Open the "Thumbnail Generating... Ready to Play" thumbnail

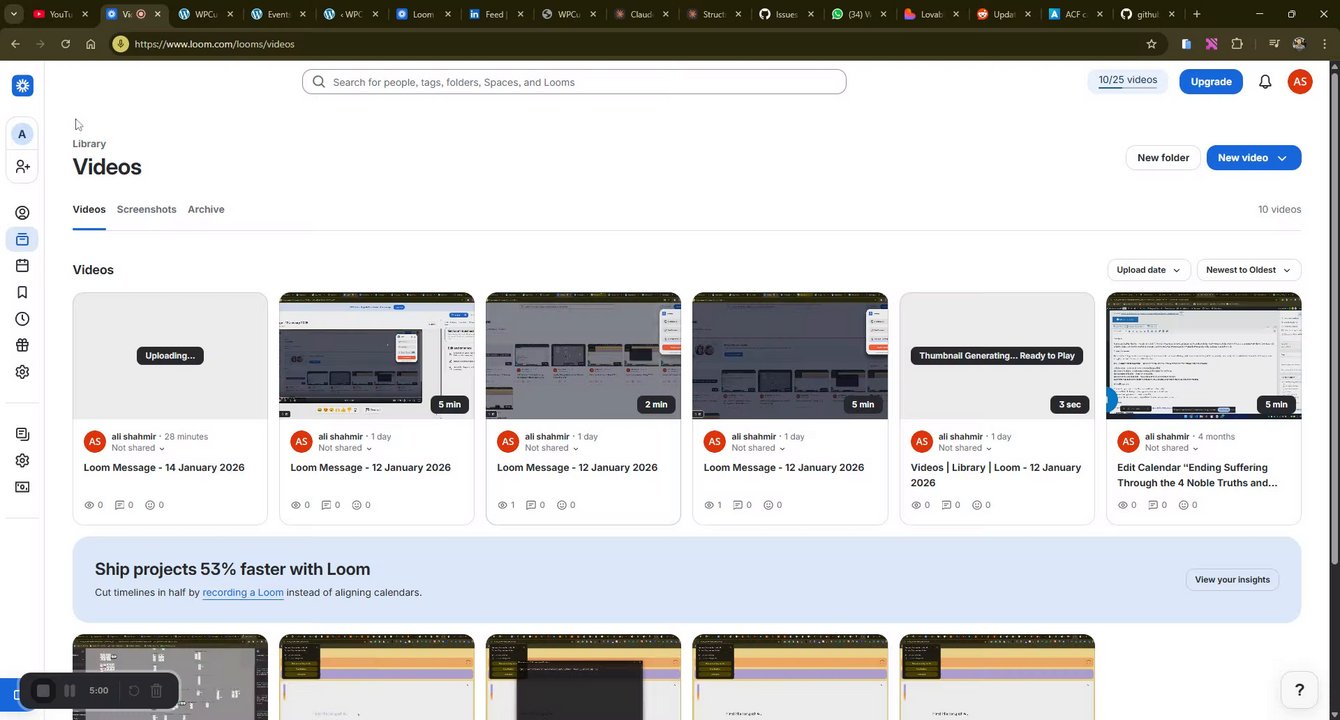click(x=997, y=355)
